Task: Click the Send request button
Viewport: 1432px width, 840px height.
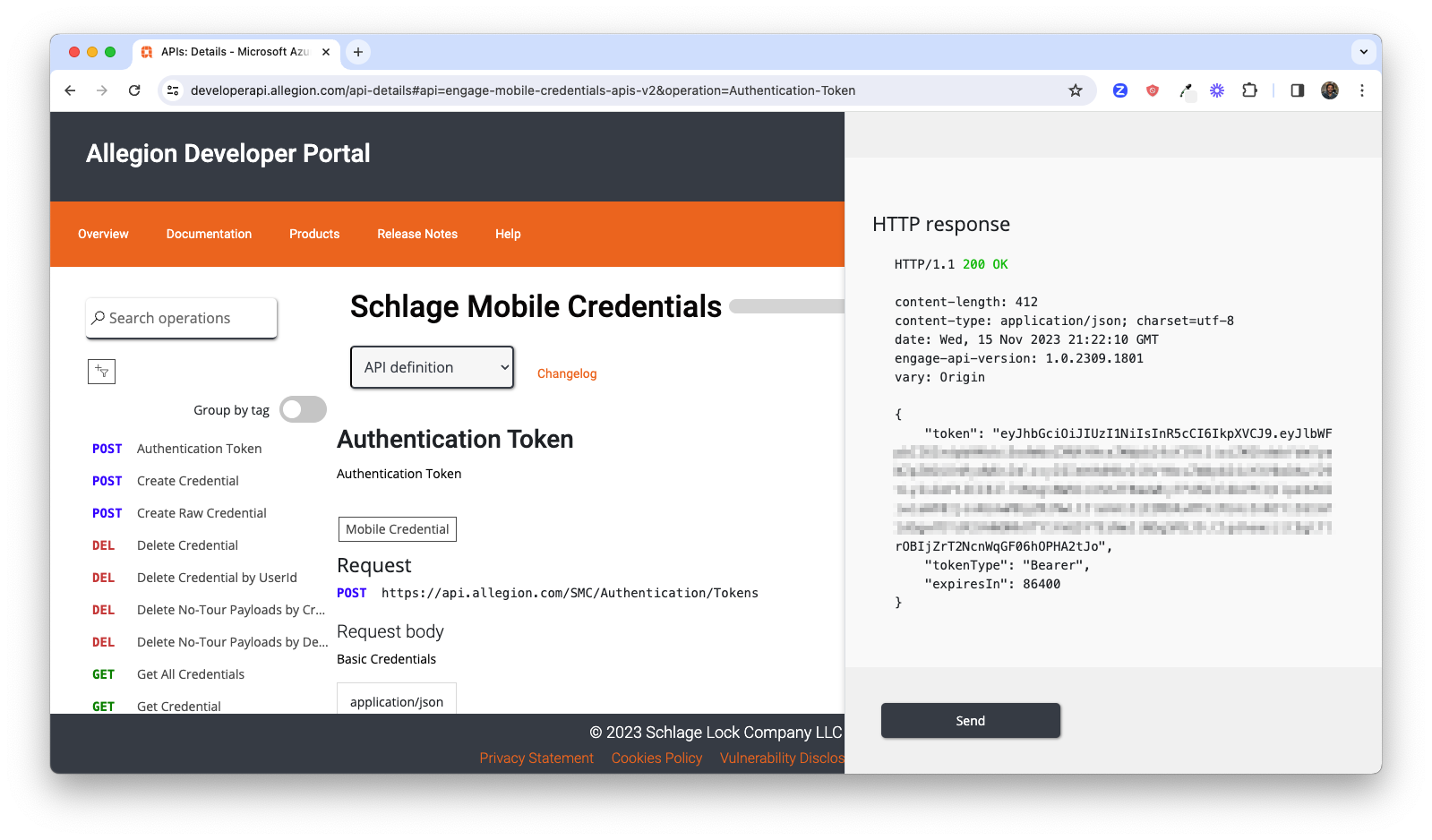Action: click(971, 721)
